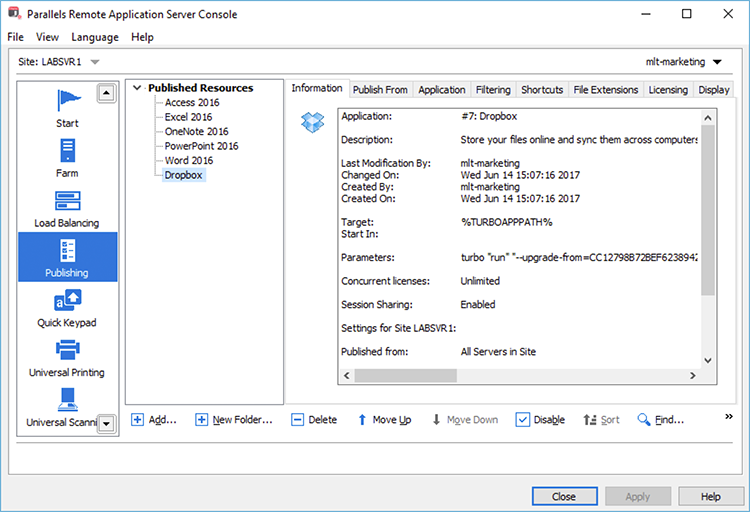This screenshot has width=750, height=512.
Task: Switch to the Application tab
Action: coord(441,89)
